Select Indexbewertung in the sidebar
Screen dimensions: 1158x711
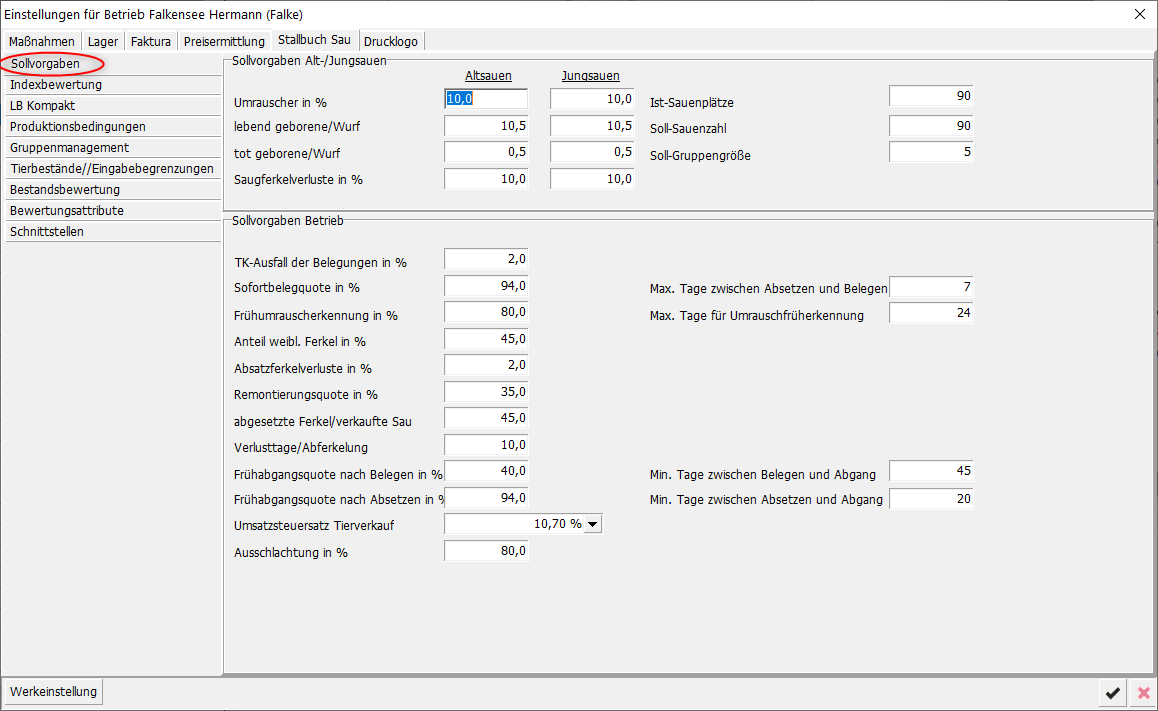pos(56,85)
